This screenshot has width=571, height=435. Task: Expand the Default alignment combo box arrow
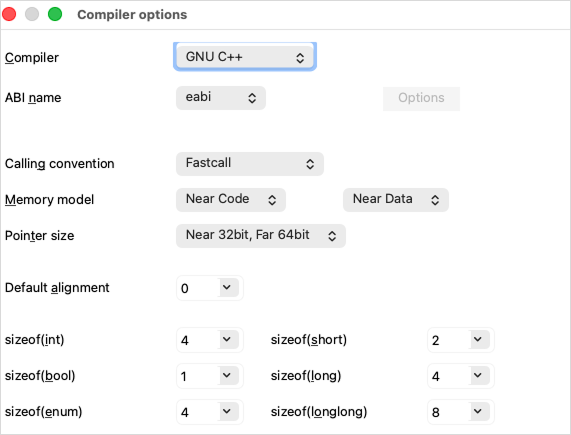[x=228, y=288]
